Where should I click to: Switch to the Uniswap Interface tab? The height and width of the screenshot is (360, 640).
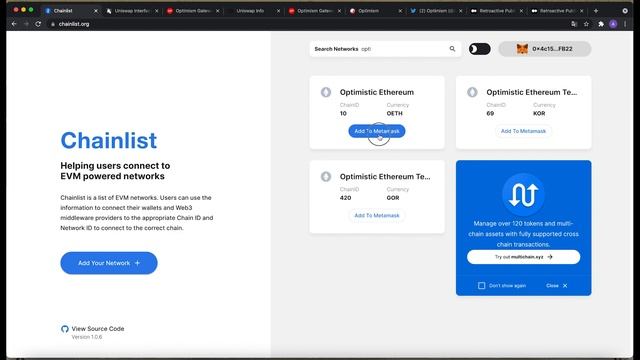pos(131,11)
